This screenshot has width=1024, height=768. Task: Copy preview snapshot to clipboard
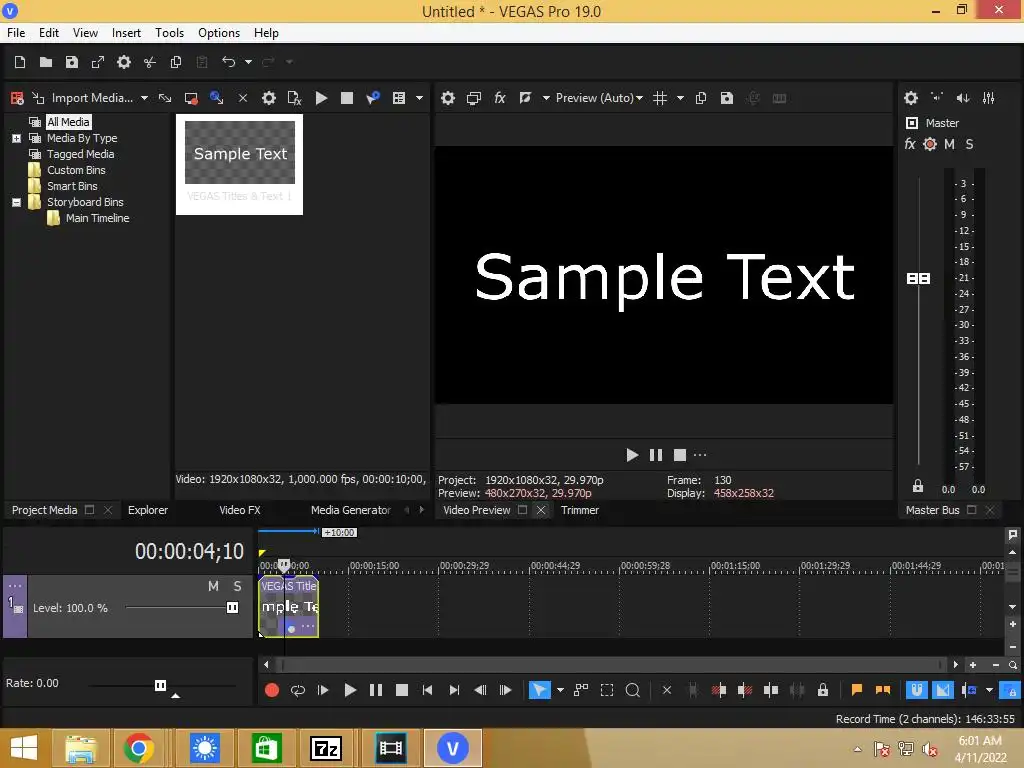(x=701, y=98)
